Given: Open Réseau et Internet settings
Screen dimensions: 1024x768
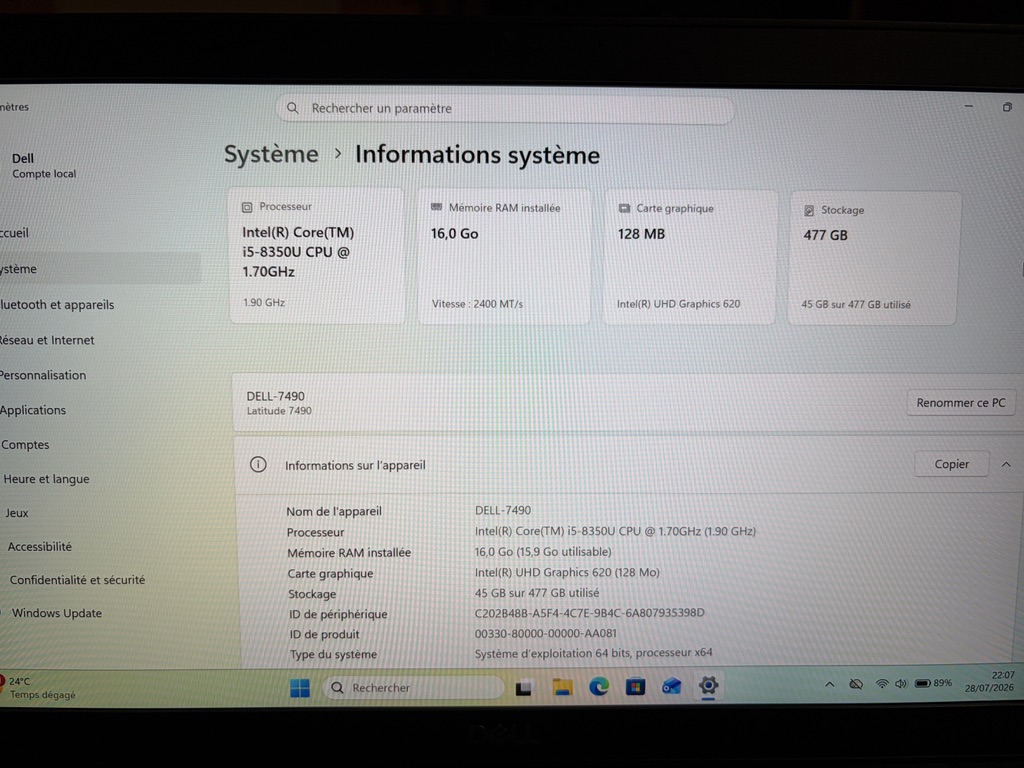Looking at the screenshot, I should (47, 340).
